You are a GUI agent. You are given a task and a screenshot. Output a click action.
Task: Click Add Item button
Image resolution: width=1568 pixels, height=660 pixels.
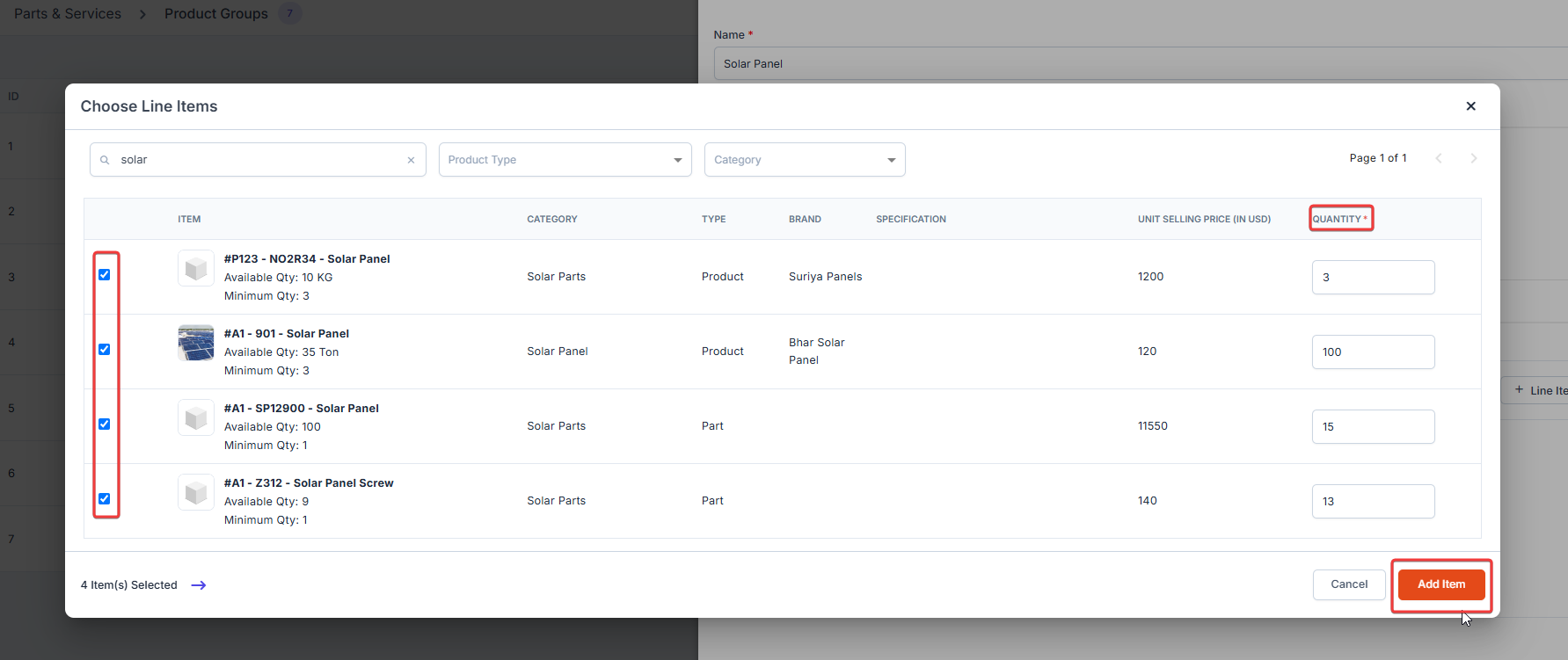pyautogui.click(x=1441, y=584)
